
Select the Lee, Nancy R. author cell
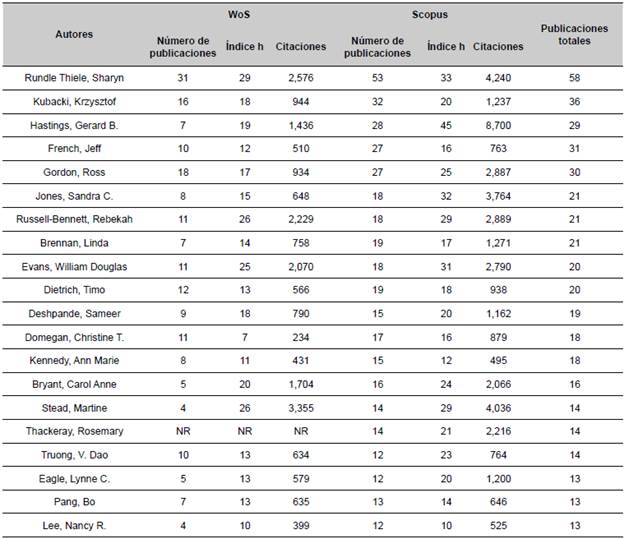pyautogui.click(x=74, y=523)
